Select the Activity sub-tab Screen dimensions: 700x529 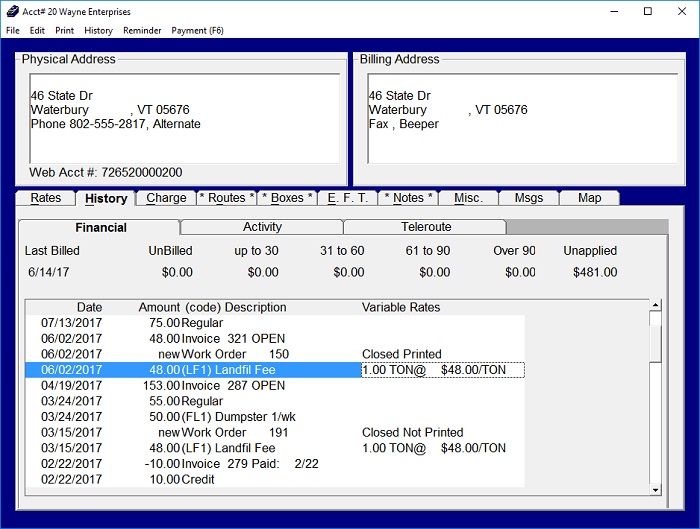coord(262,227)
